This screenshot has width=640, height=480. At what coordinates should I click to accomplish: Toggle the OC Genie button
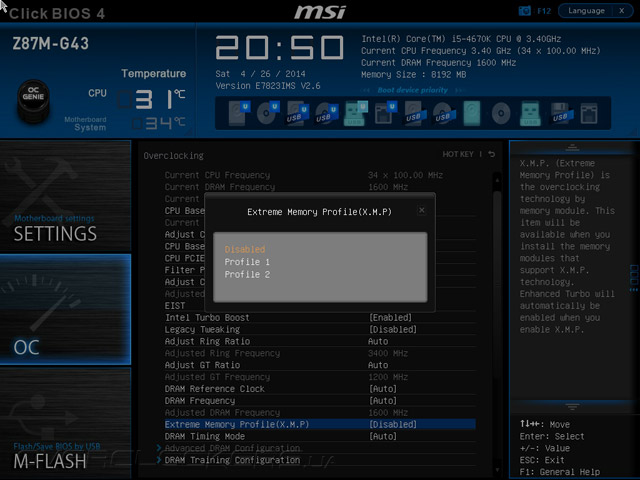pos(33,101)
